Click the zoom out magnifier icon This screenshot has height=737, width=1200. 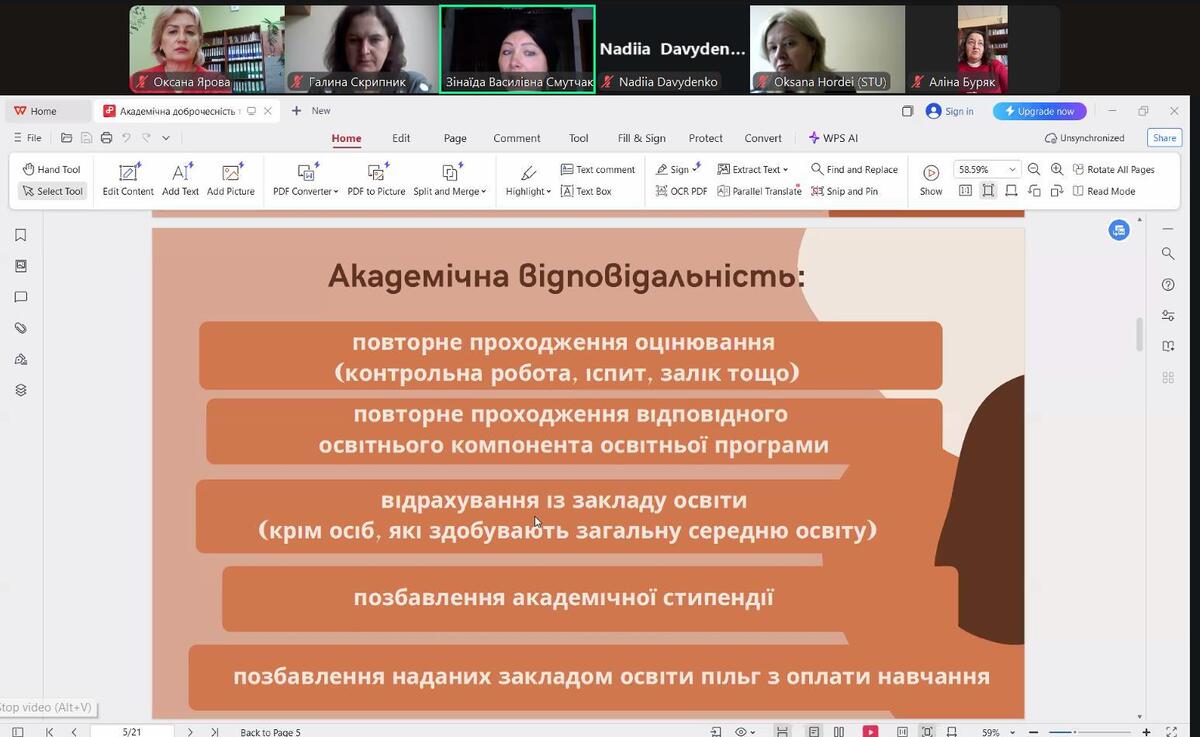[1034, 170]
